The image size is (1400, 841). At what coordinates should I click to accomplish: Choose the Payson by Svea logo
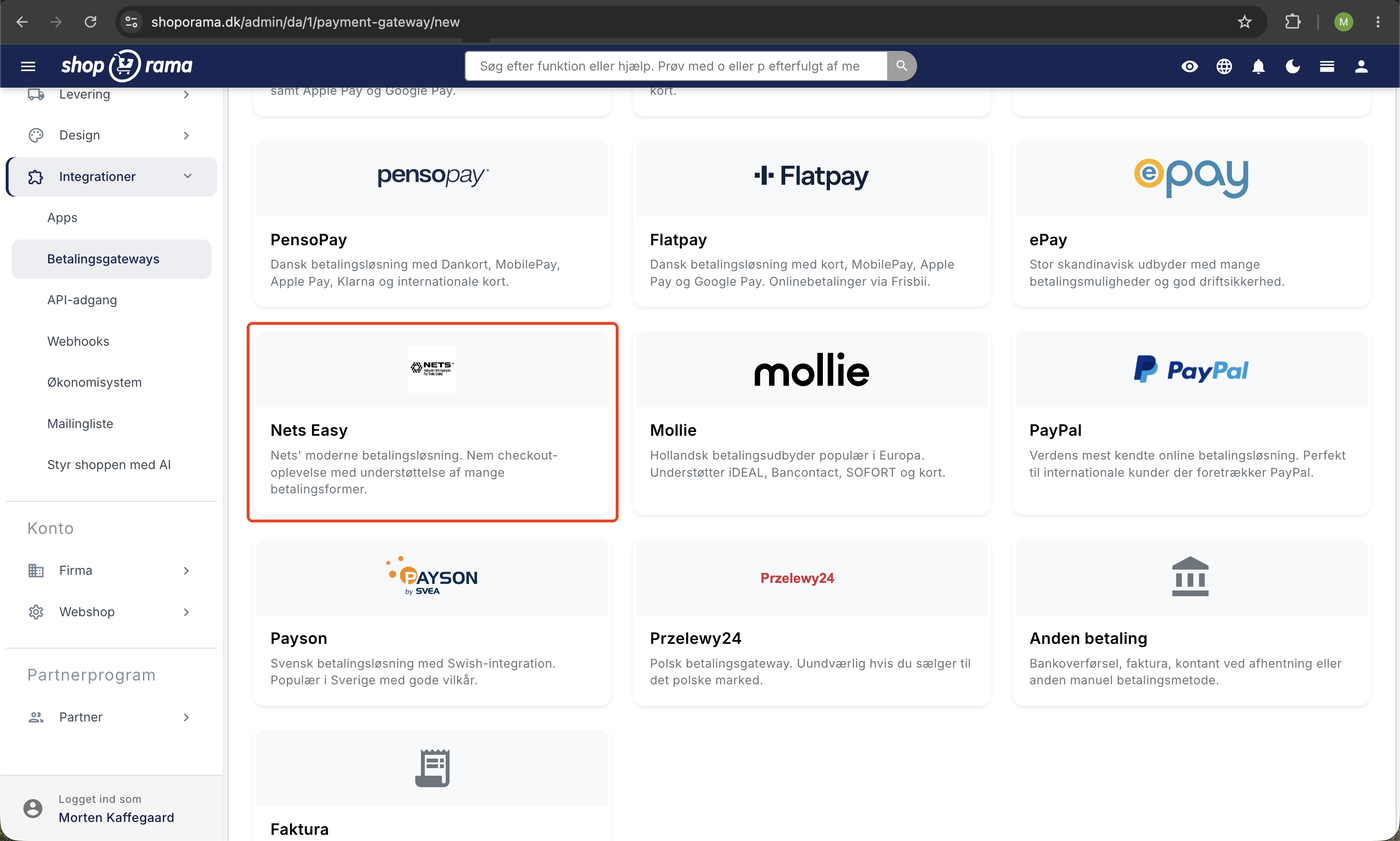[432, 576]
